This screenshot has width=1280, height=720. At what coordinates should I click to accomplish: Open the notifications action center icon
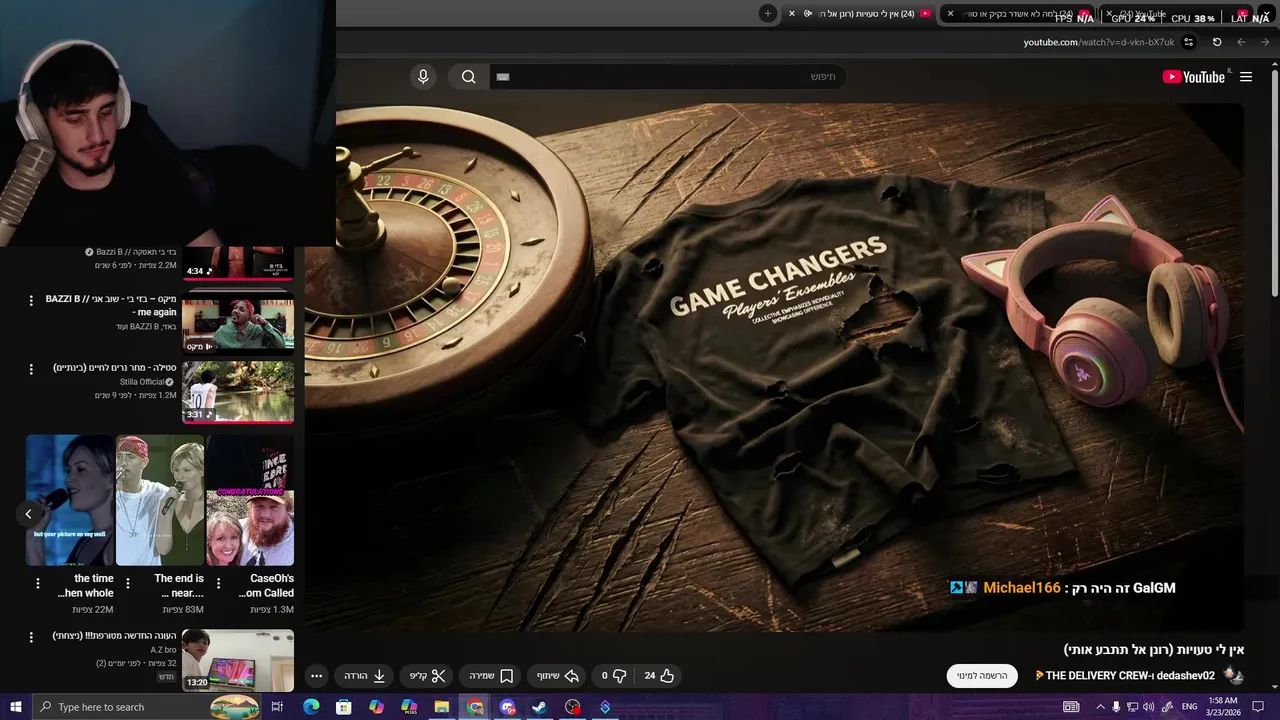(1258, 707)
